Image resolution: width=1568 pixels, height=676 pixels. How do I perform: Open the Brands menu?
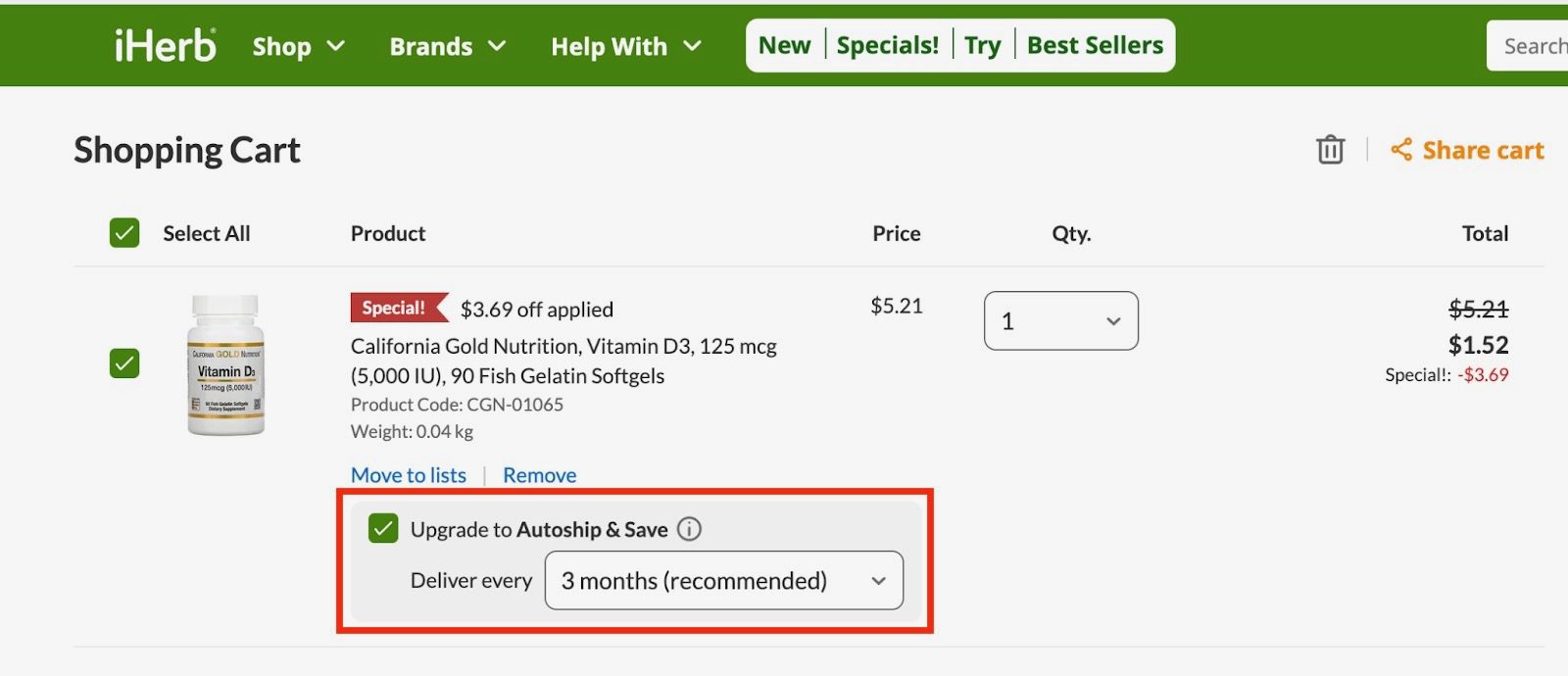click(x=447, y=46)
